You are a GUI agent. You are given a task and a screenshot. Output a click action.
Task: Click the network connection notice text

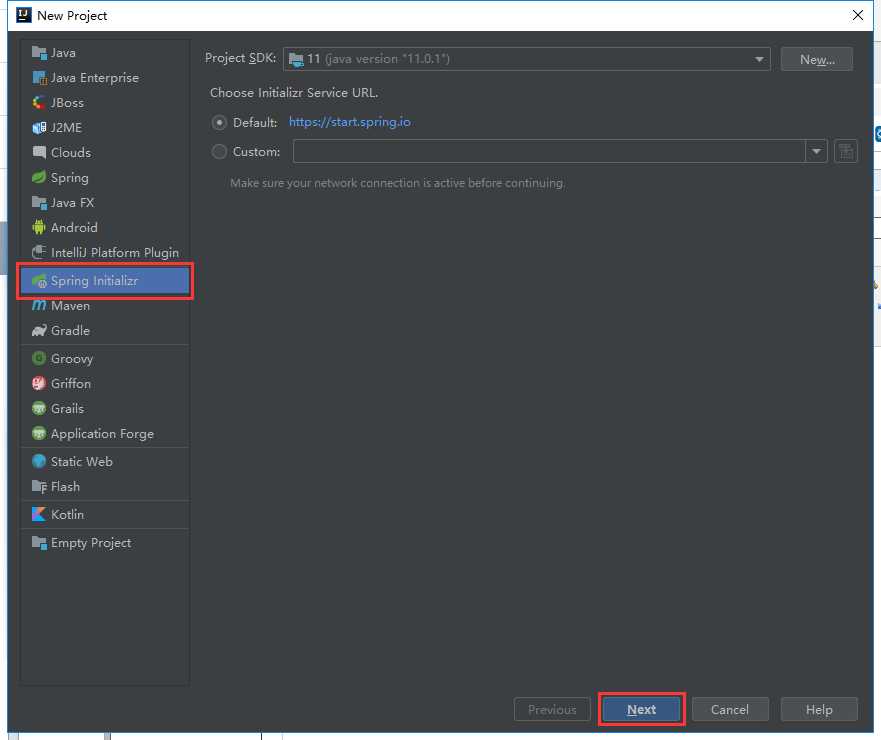398,183
